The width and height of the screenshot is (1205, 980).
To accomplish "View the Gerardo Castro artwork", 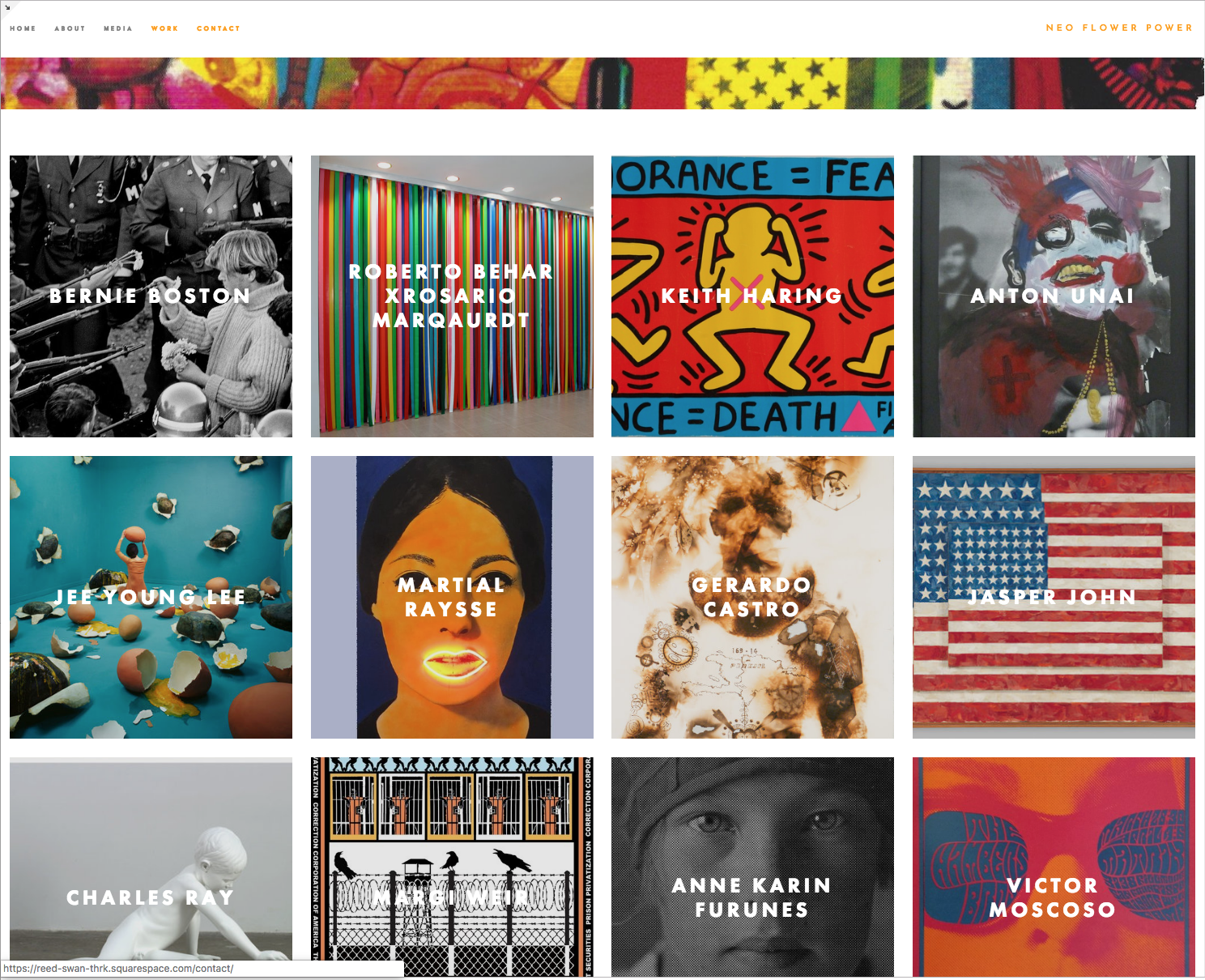I will pos(752,597).
